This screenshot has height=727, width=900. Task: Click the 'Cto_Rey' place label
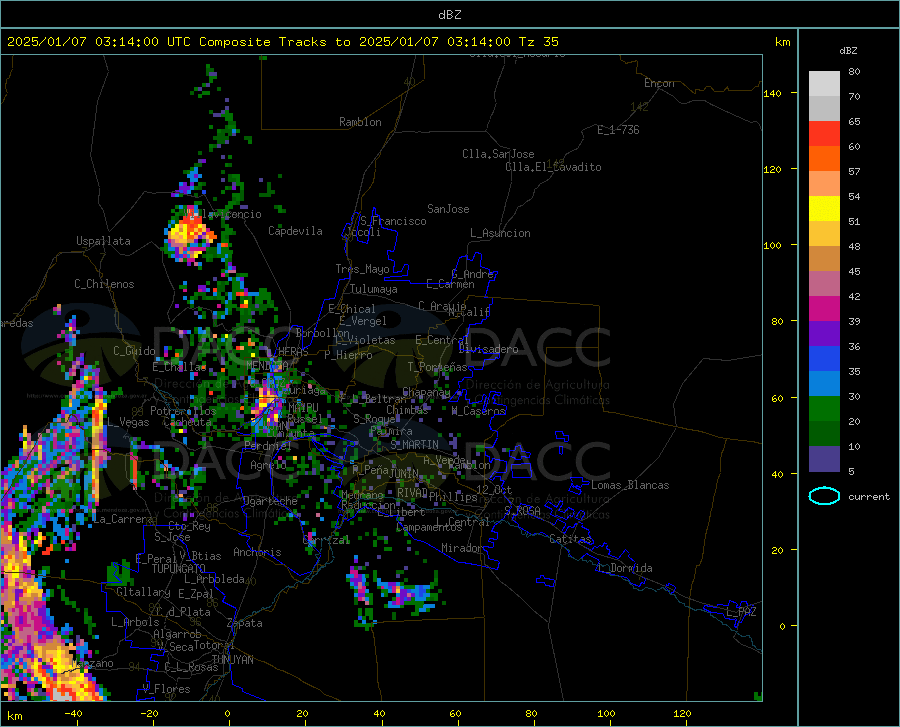(x=189, y=526)
